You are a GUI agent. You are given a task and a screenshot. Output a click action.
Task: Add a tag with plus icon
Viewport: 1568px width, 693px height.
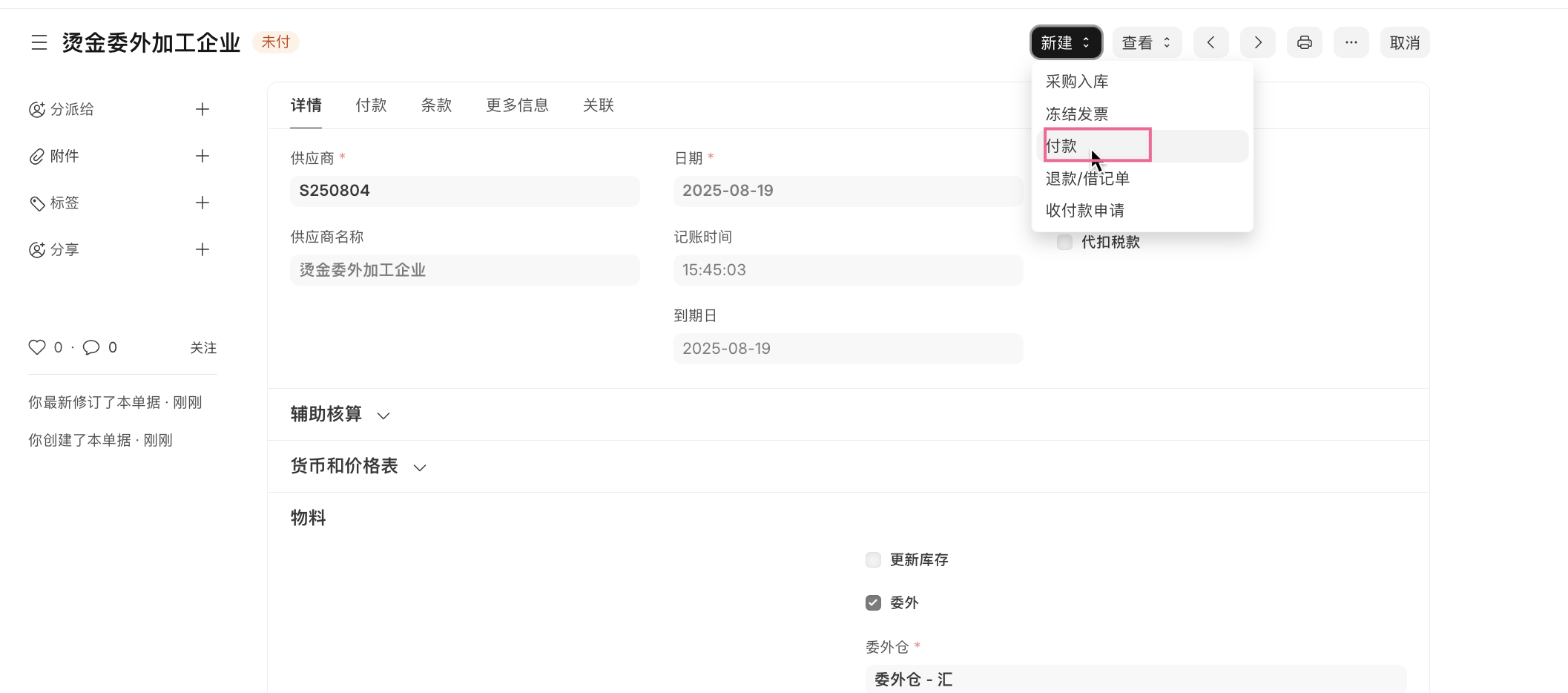point(202,203)
